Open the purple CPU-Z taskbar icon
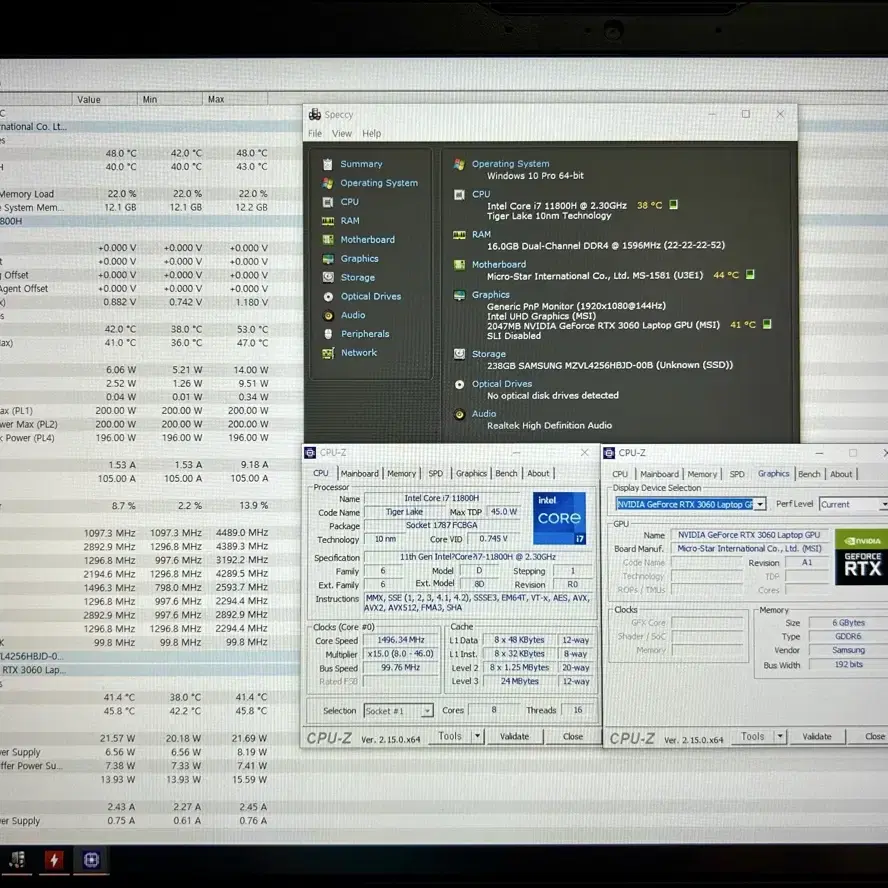888x888 pixels. [x=92, y=860]
